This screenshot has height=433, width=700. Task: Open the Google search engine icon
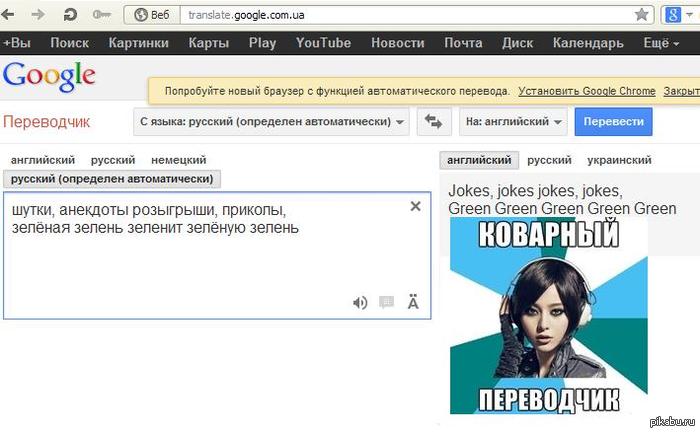point(673,15)
